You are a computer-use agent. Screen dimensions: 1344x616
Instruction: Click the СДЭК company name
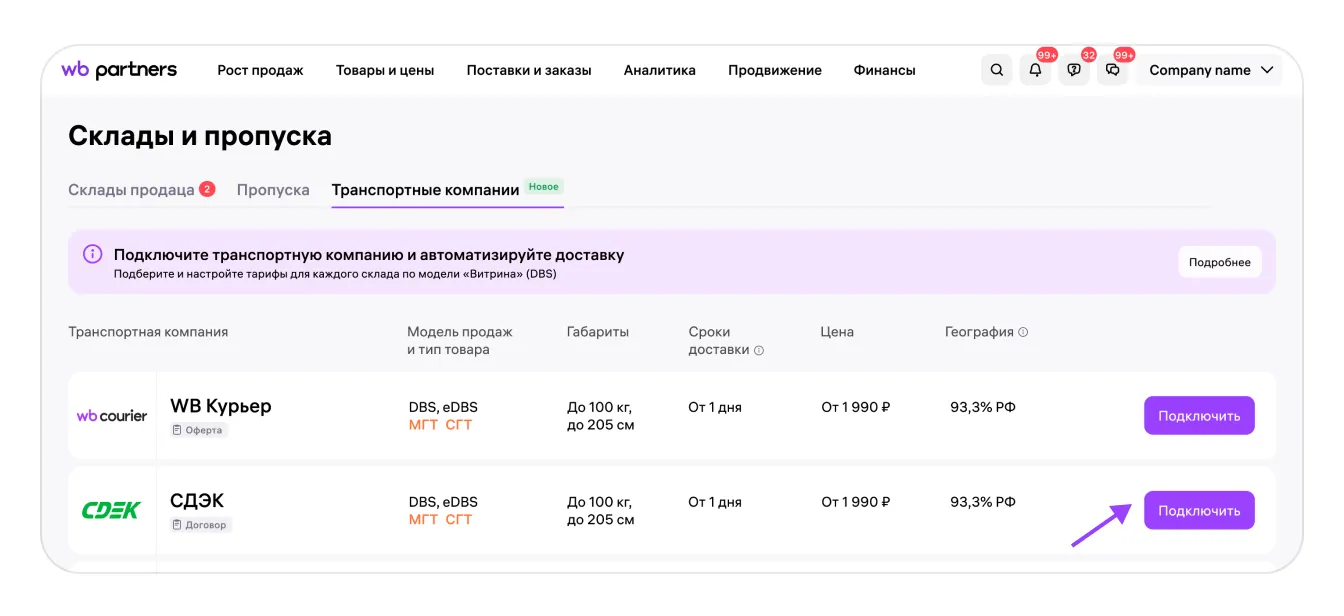(x=197, y=500)
